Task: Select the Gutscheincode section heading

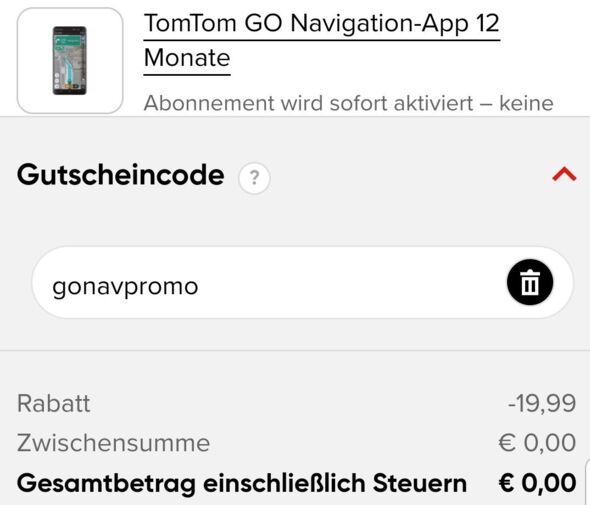Action: click(x=121, y=175)
